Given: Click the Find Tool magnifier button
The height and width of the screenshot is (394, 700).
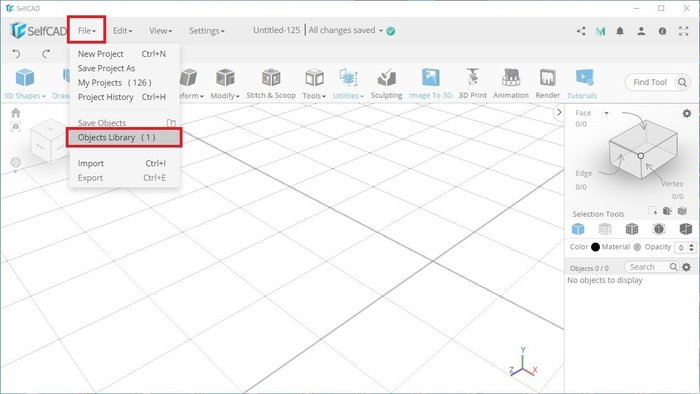Looking at the screenshot, I should tap(682, 82).
